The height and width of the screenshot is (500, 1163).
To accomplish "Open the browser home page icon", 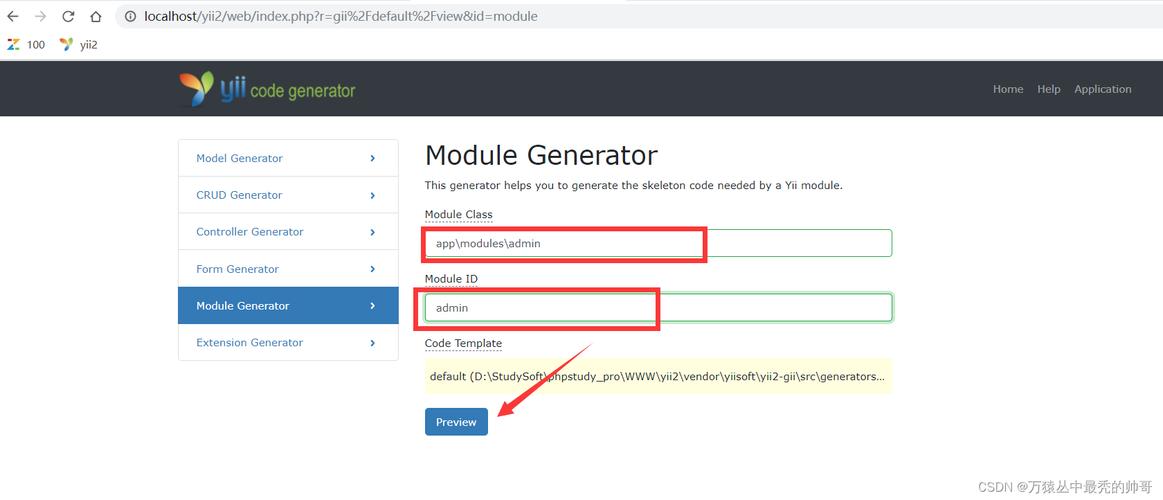I will tap(95, 16).
